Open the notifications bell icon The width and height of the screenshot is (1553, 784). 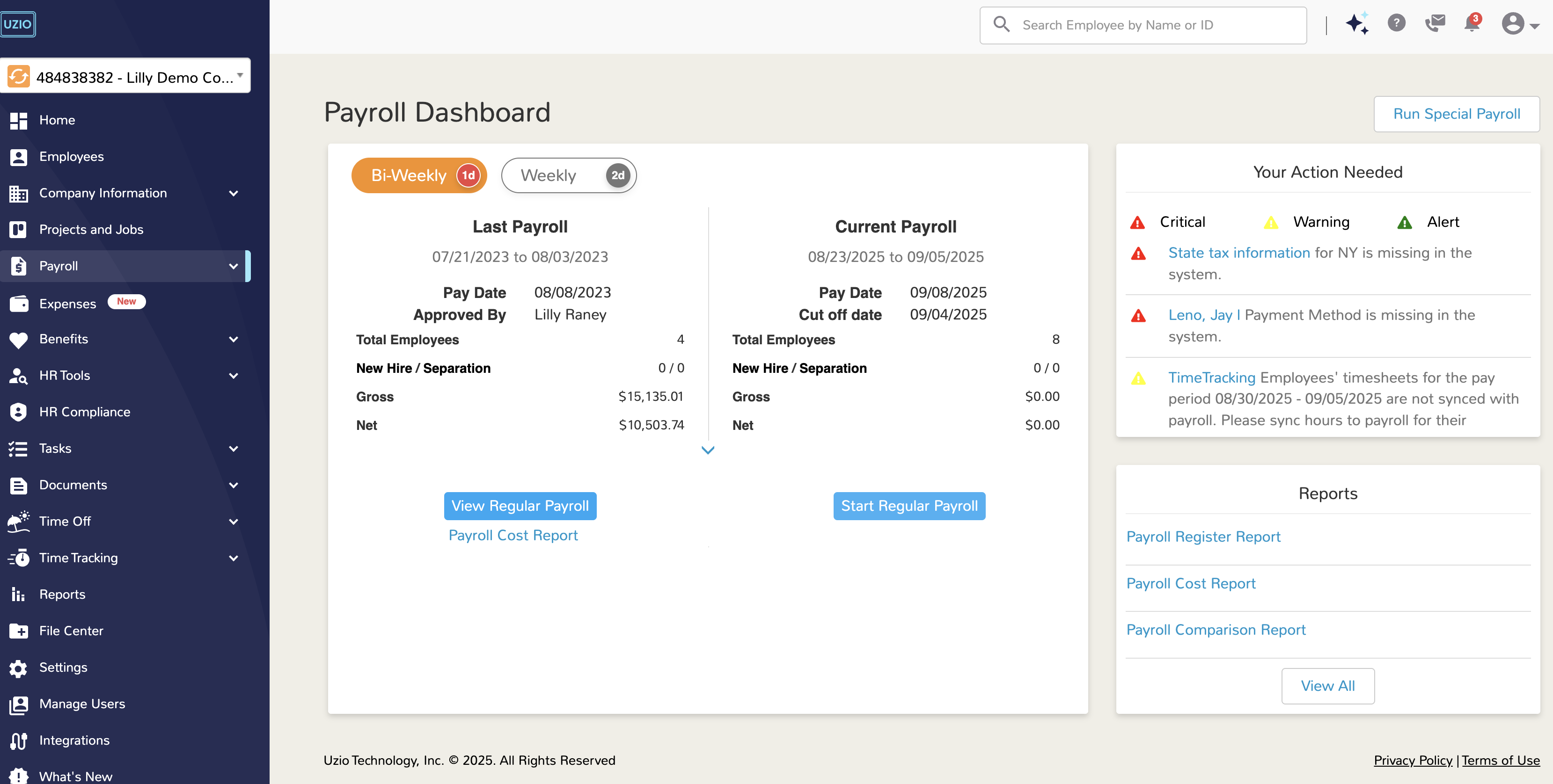(1472, 23)
